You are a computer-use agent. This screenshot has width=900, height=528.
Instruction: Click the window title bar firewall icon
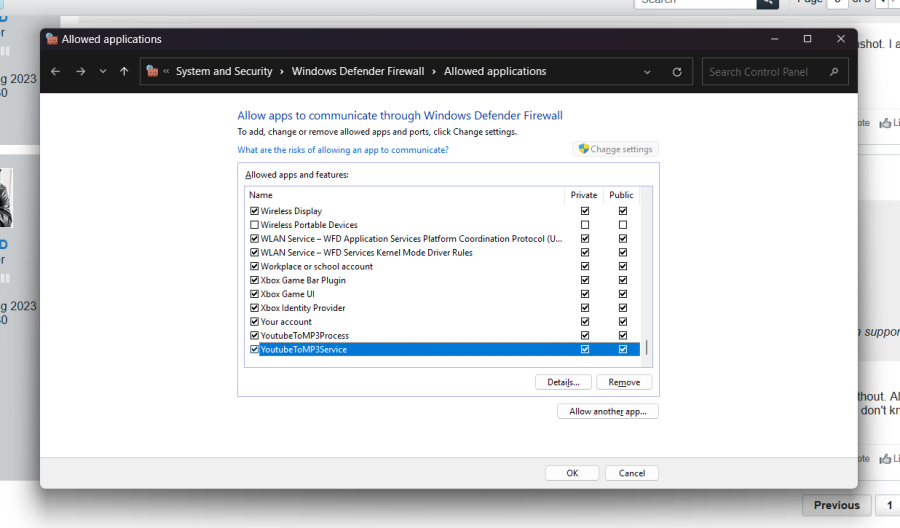52,39
